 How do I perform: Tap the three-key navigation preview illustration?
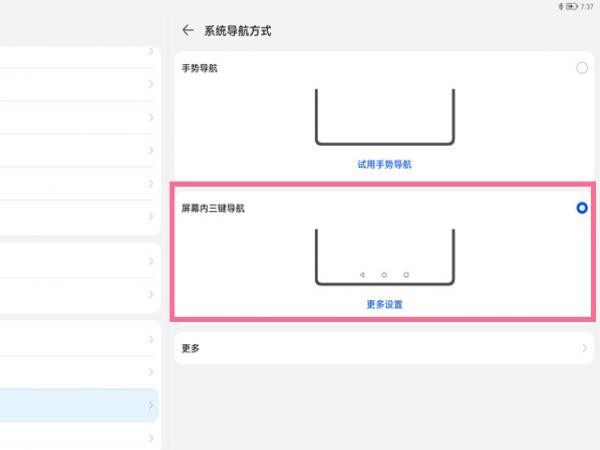(x=385, y=257)
